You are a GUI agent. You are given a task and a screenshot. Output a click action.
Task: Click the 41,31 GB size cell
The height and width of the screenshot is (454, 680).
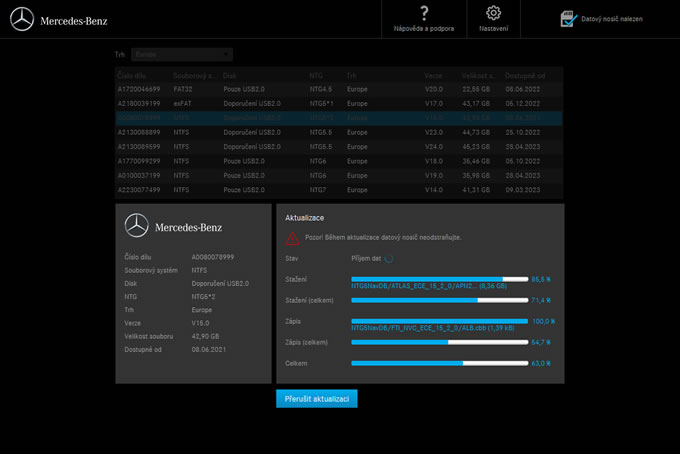pos(476,190)
